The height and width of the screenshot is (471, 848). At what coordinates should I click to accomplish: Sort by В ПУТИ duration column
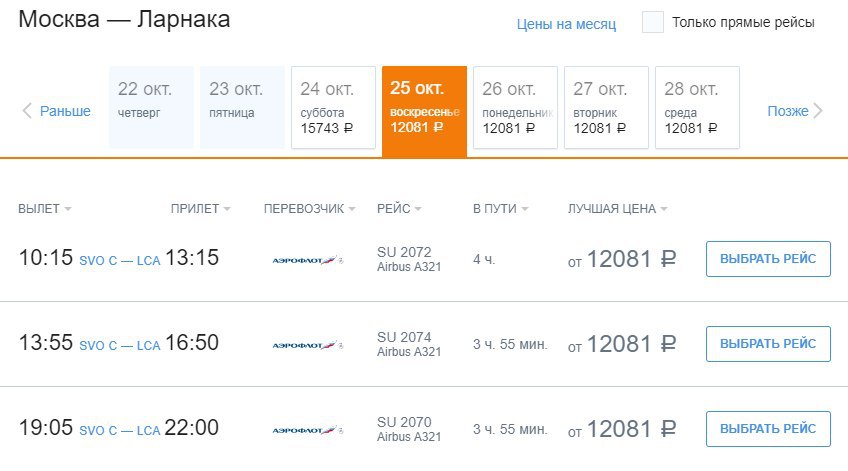tap(500, 209)
